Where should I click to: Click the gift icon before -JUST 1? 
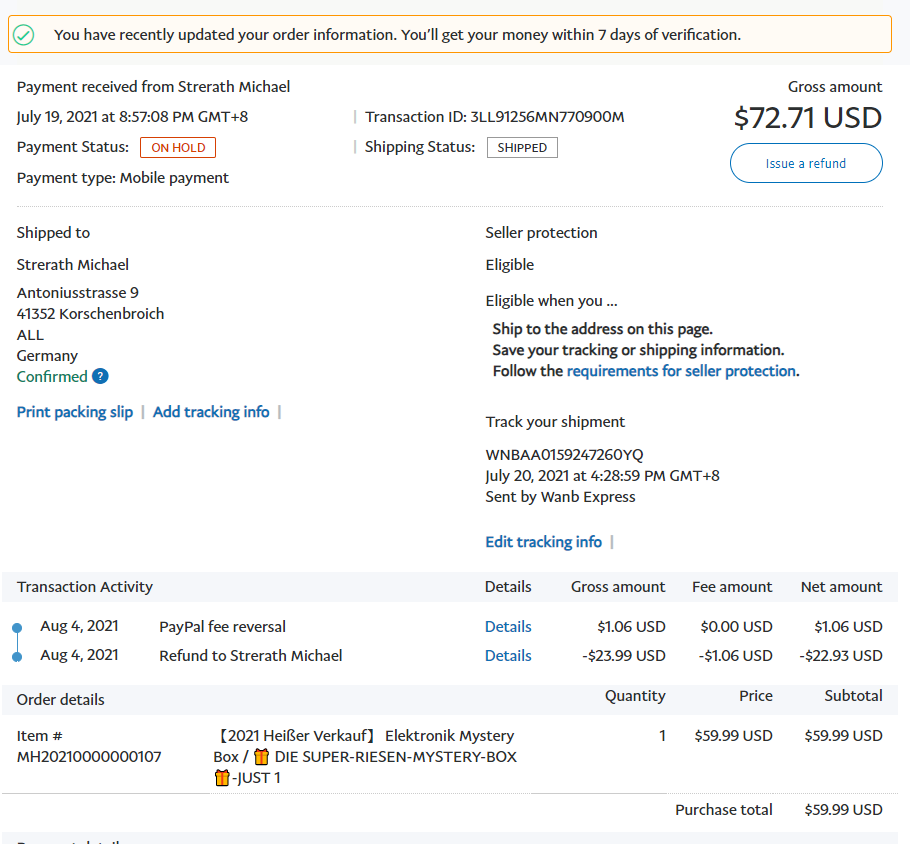click(x=222, y=778)
